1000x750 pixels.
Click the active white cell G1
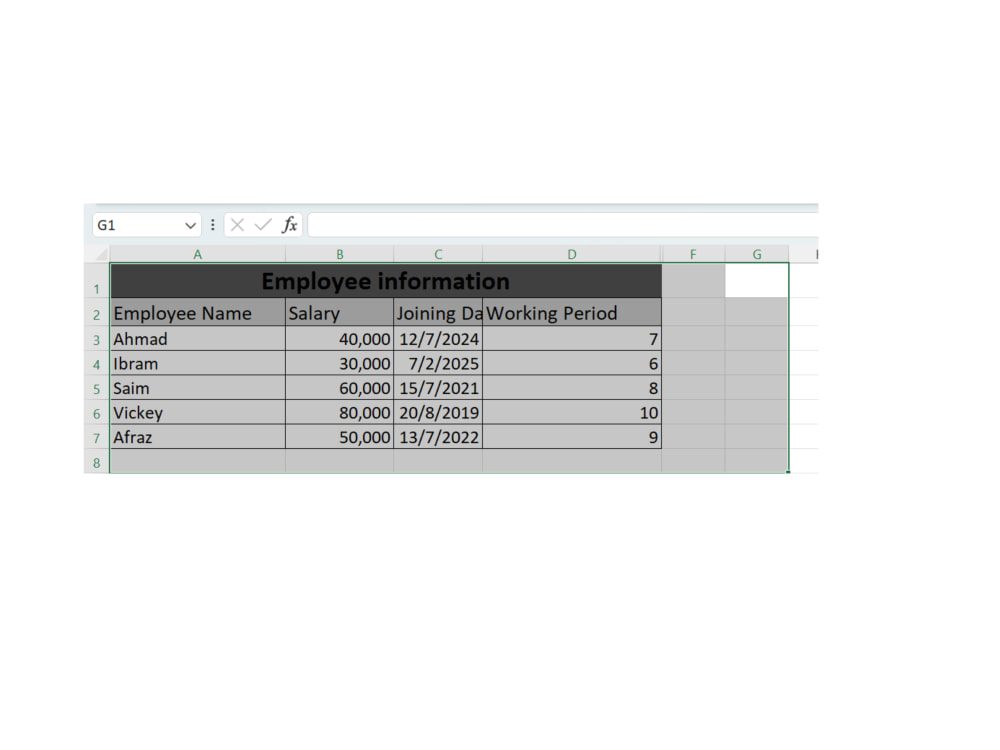756,281
